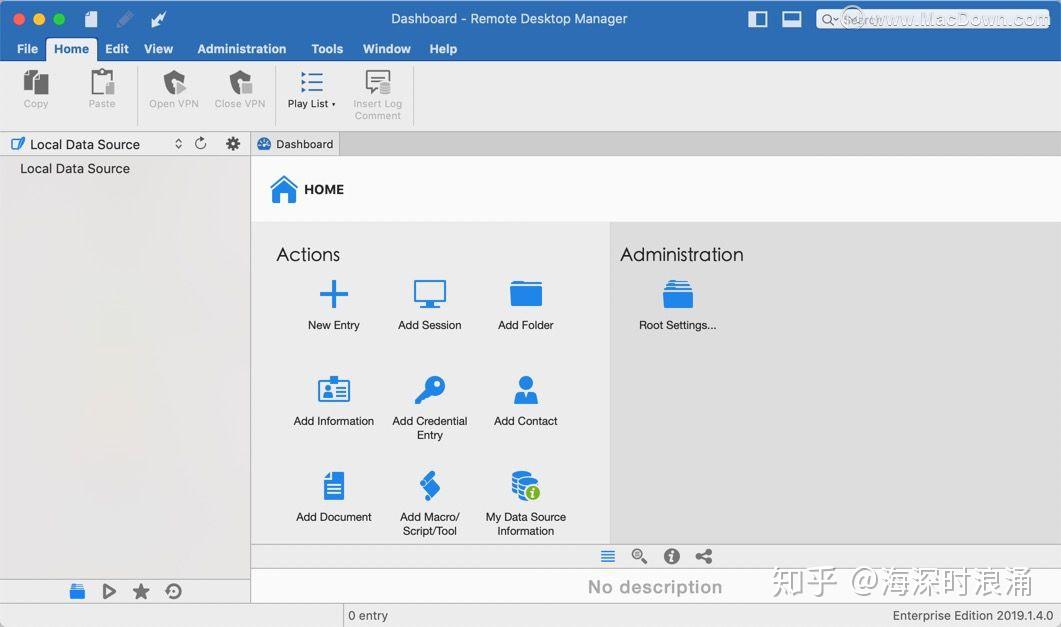Click My Data Source Information icon
Viewport: 1061px width, 627px height.
(x=525, y=489)
